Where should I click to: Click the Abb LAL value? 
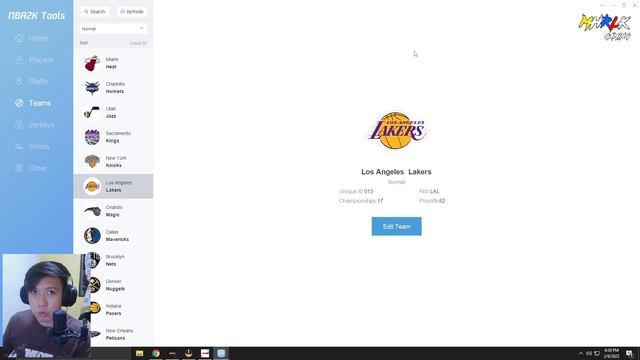coord(434,191)
